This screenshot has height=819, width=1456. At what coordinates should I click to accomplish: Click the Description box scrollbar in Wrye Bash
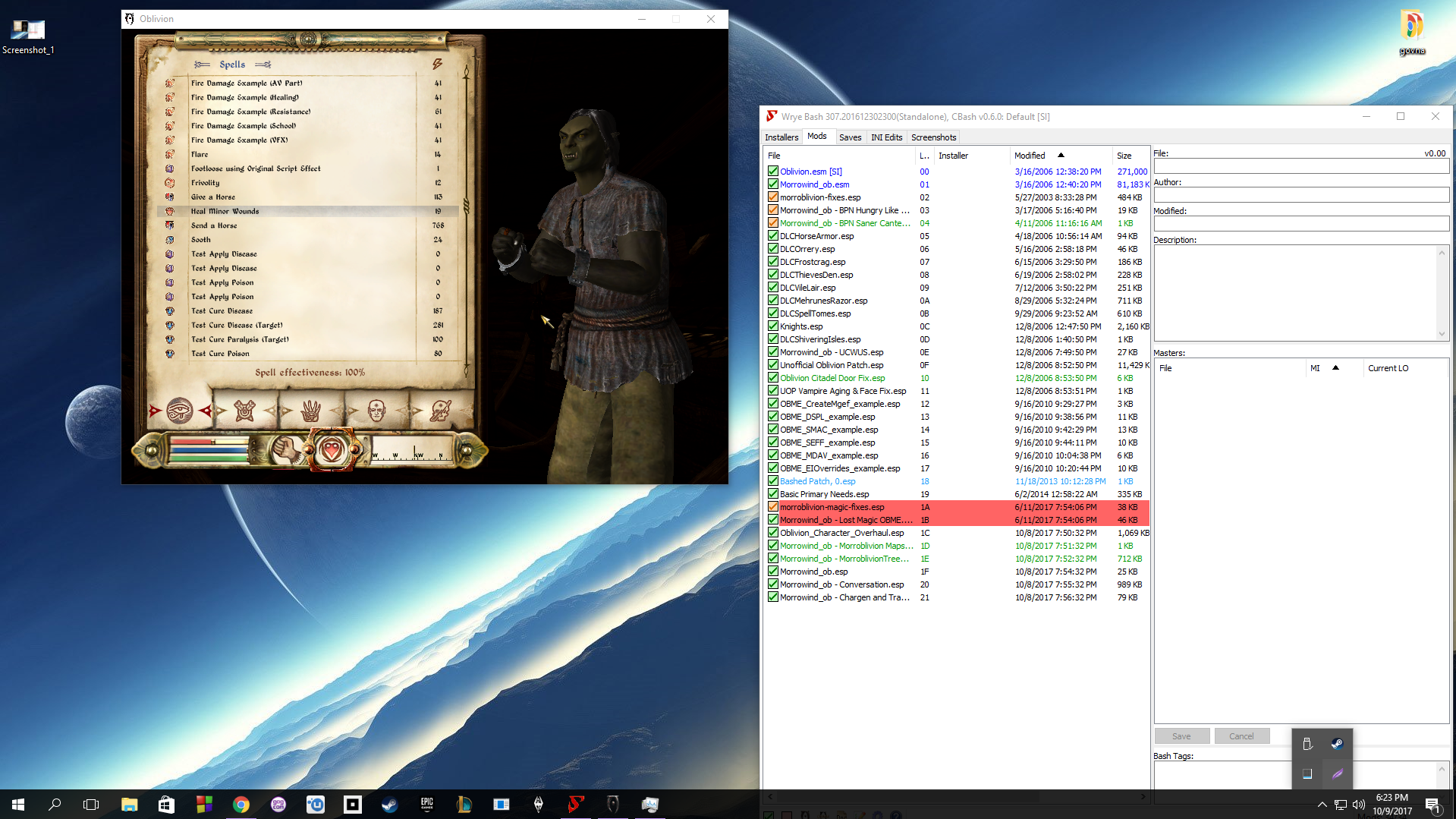pos(1442,293)
